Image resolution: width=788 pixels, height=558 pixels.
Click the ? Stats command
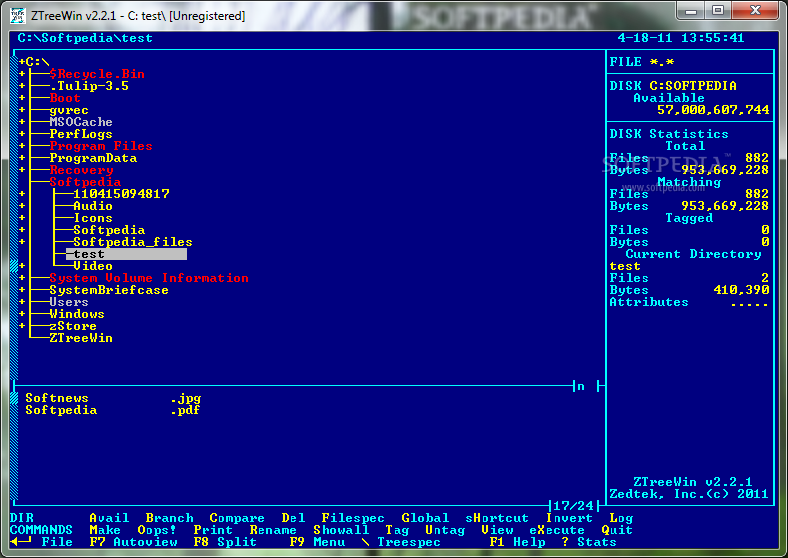(x=589, y=542)
